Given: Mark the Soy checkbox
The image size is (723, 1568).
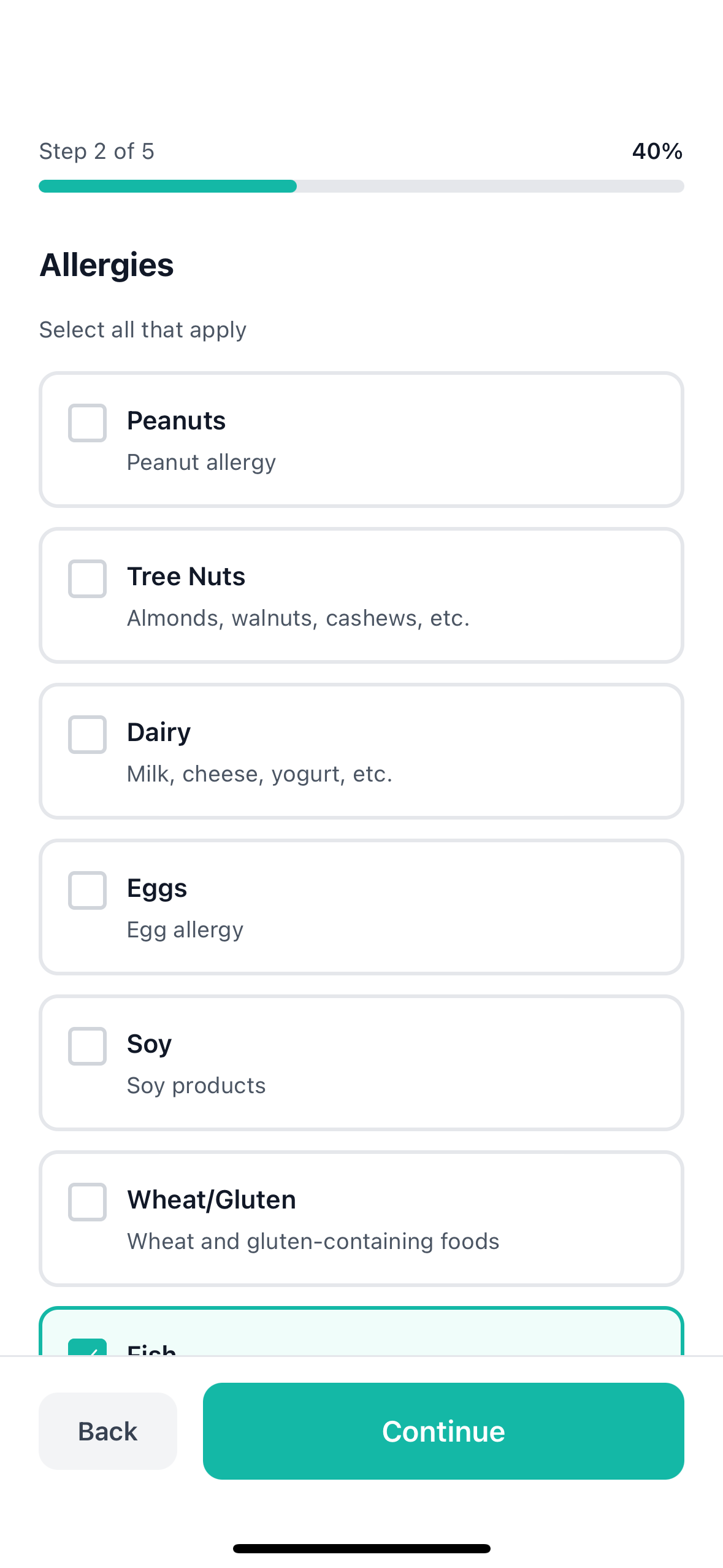Looking at the screenshot, I should (x=87, y=1046).
